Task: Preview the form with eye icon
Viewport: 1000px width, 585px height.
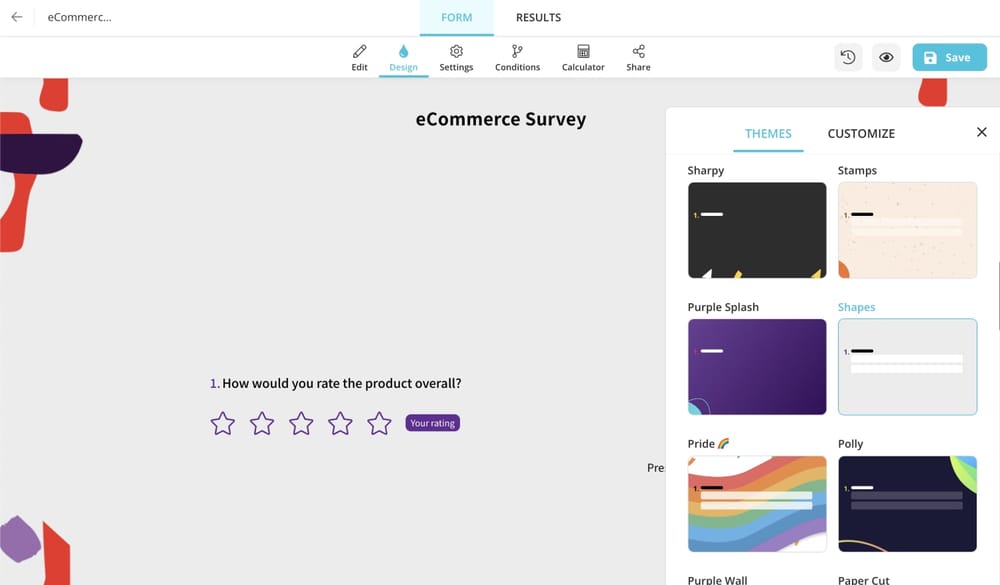Action: click(886, 58)
